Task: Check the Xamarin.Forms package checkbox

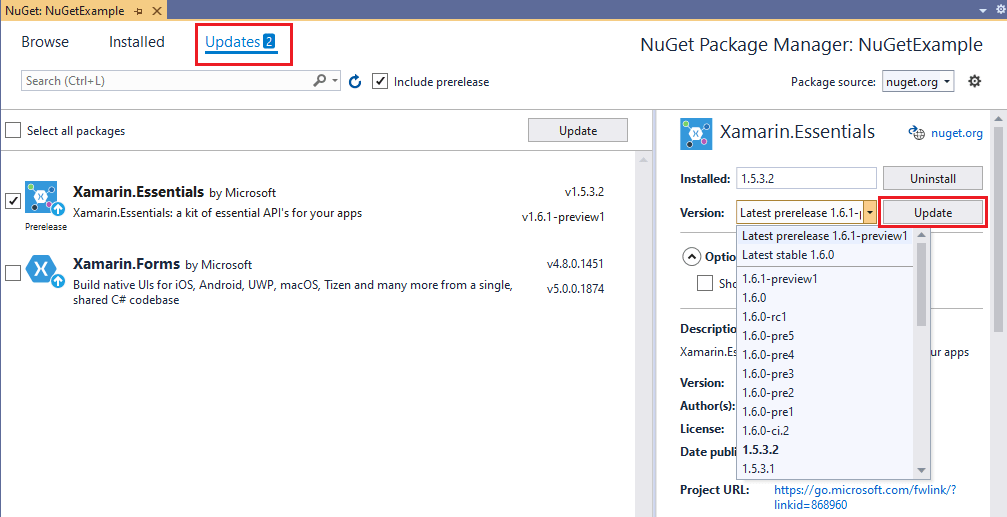Action: coord(12,273)
